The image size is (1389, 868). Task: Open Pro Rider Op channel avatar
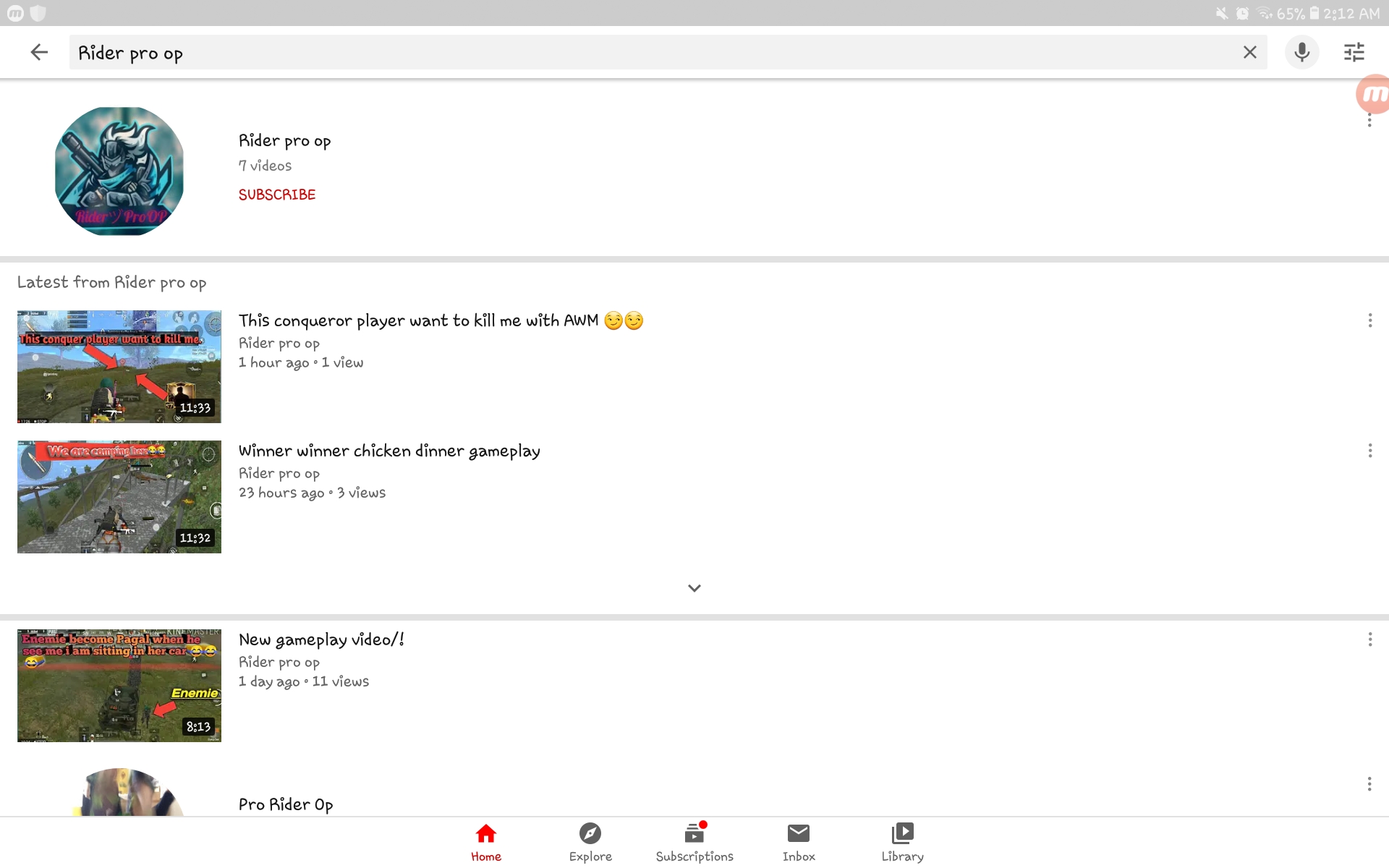point(129,793)
